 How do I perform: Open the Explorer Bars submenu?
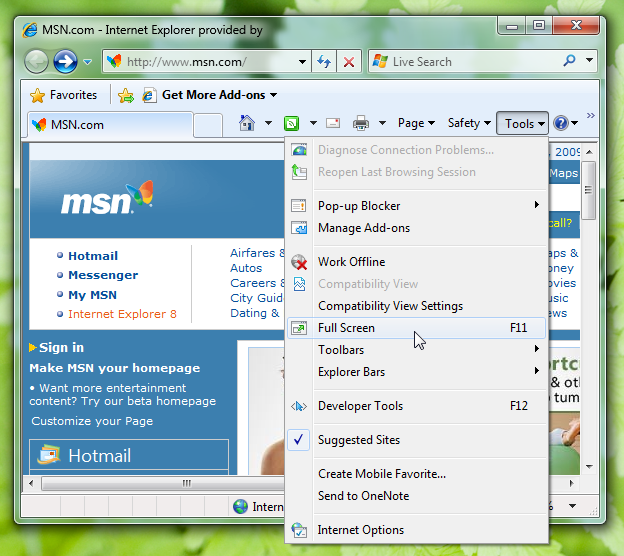pyautogui.click(x=417, y=372)
